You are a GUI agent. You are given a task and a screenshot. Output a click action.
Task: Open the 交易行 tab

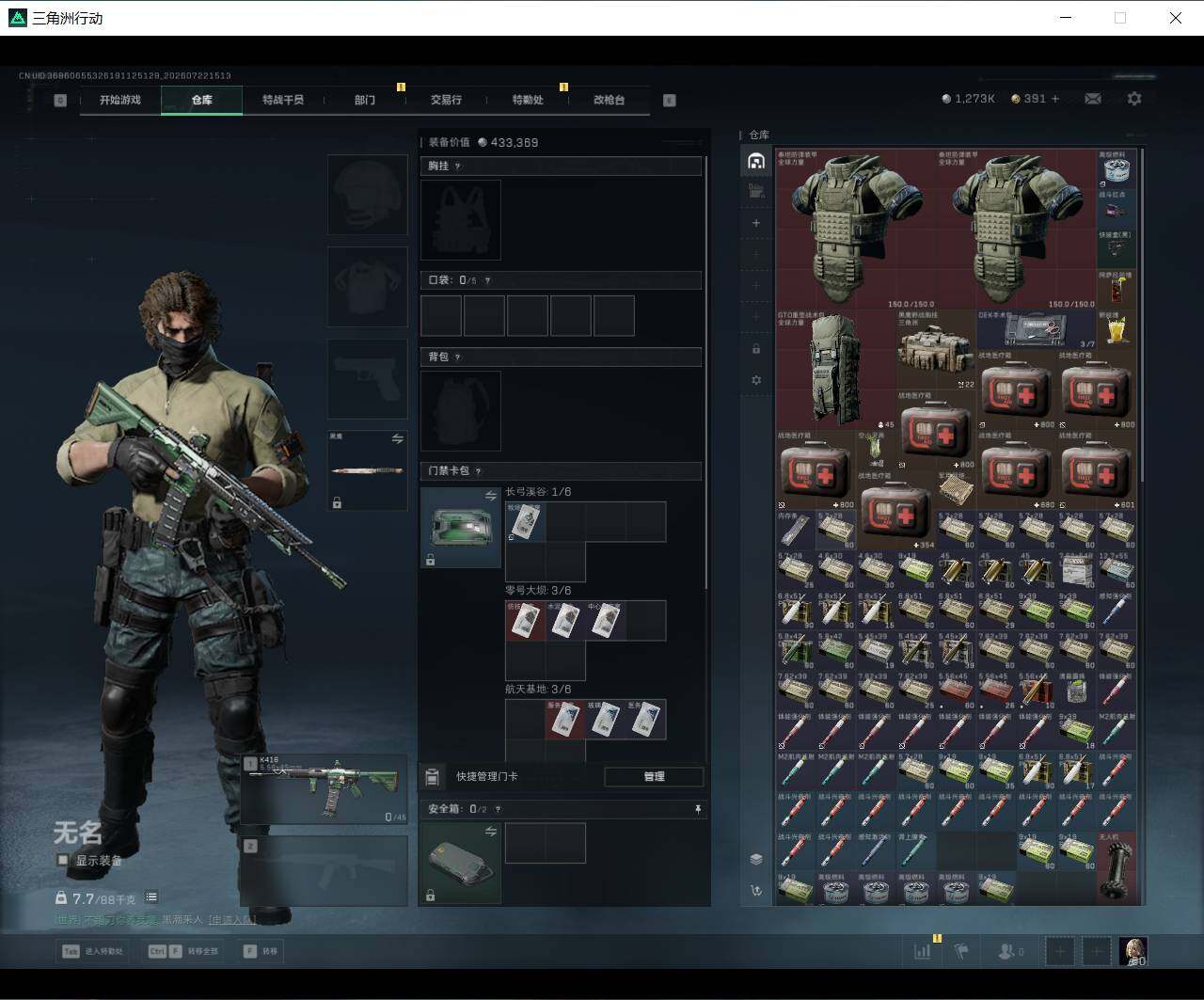point(446,100)
